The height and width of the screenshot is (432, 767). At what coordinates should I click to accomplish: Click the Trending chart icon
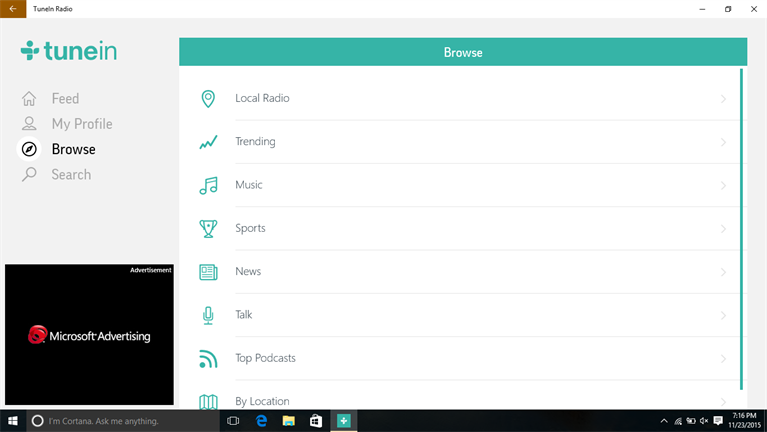pos(208,142)
